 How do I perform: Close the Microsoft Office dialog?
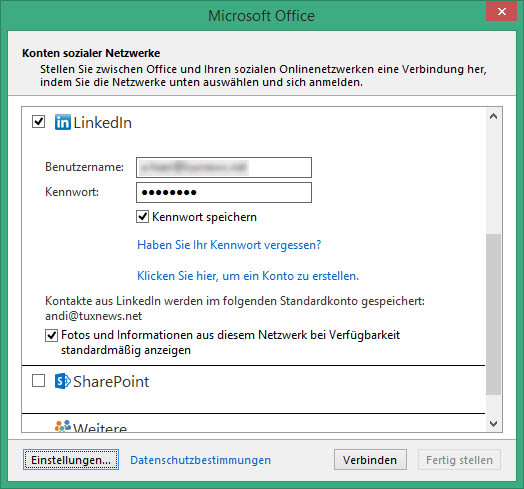pyautogui.click(x=501, y=12)
